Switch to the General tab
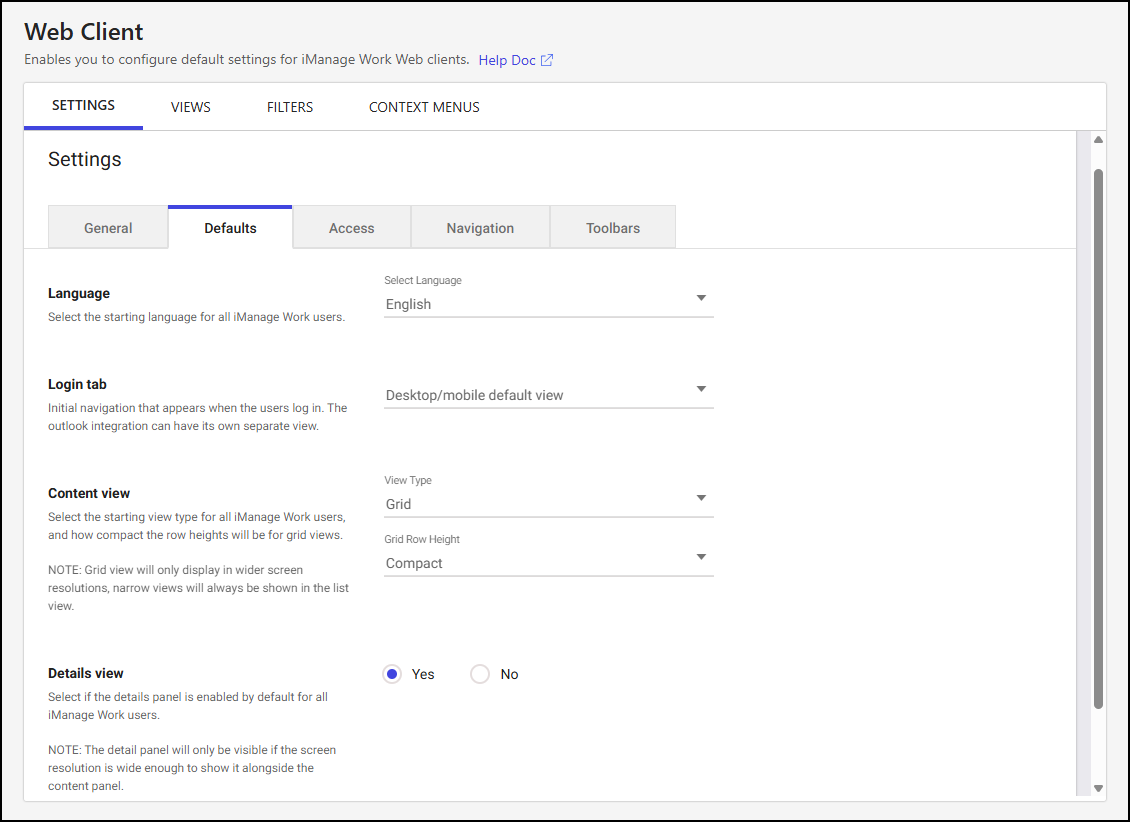This screenshot has height=822, width=1130. pos(107,227)
